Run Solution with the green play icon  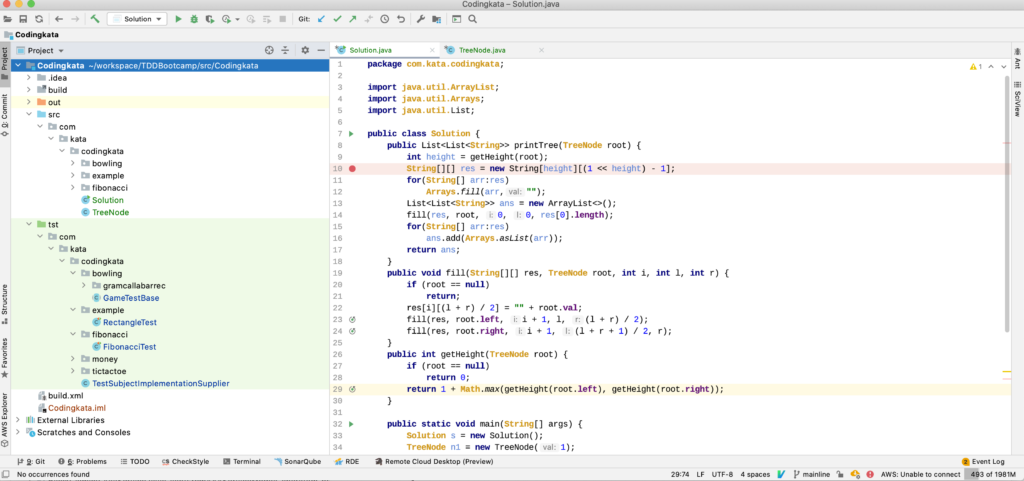tap(179, 20)
